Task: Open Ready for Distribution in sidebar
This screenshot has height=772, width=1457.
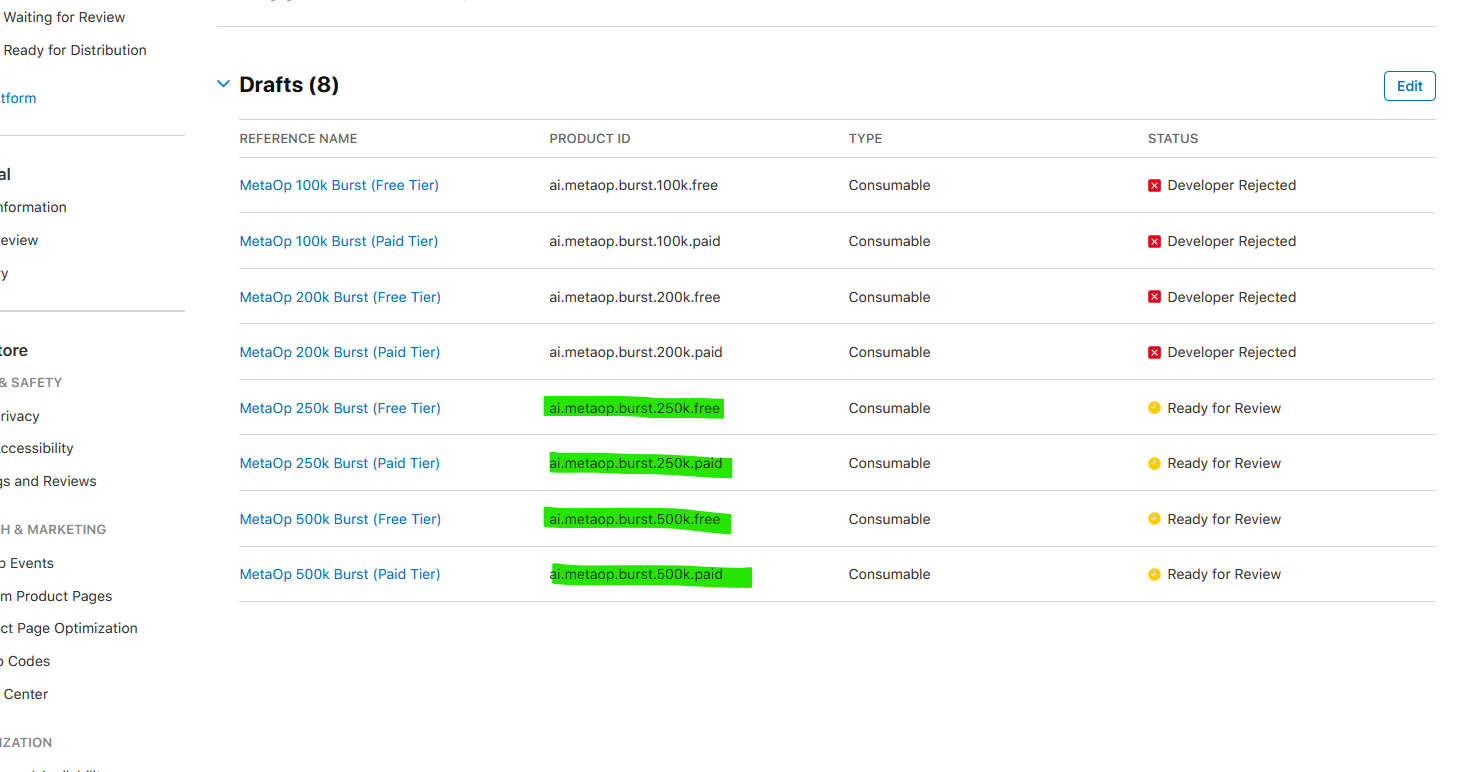Action: click(73, 50)
